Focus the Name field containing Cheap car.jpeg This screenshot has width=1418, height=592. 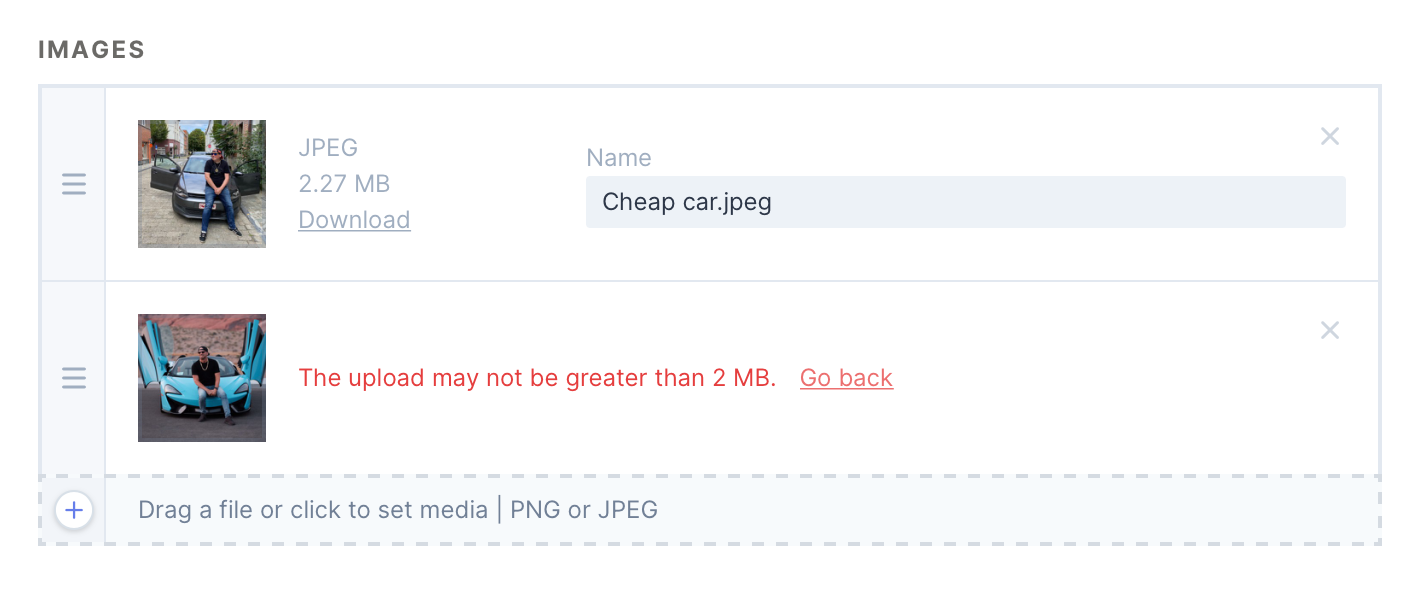(965, 202)
